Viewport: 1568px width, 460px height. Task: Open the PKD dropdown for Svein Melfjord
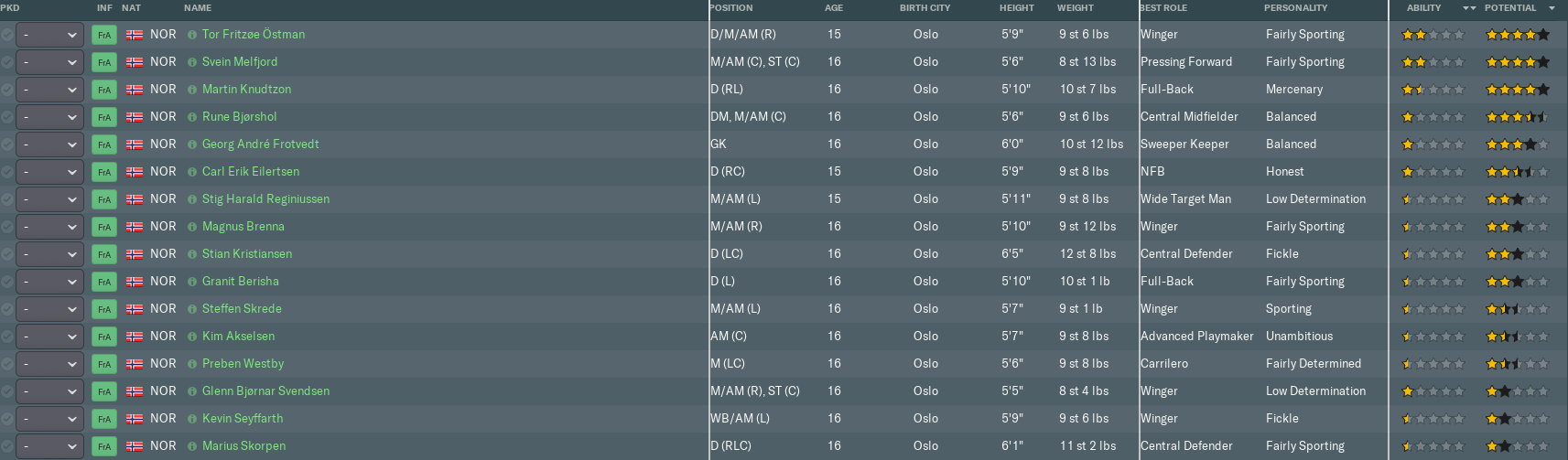pos(50,62)
